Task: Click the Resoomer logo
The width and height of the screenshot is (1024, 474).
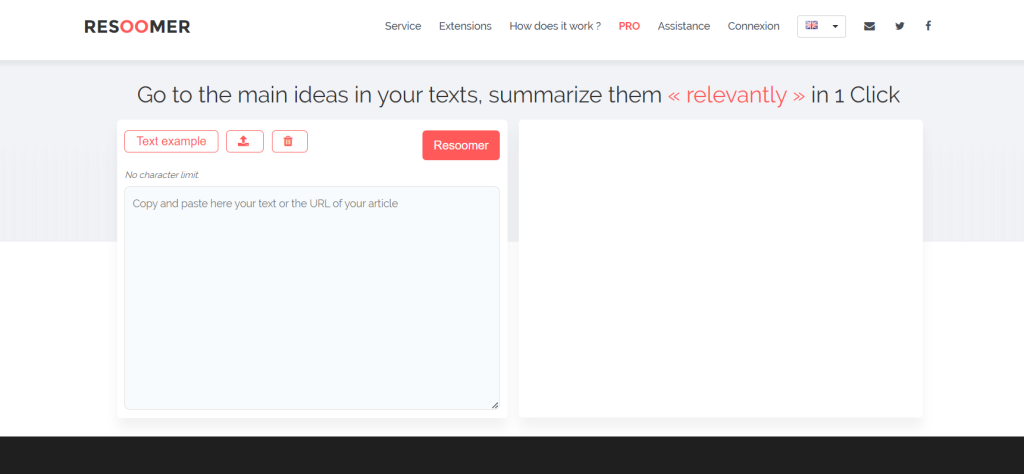Action: pos(137,27)
